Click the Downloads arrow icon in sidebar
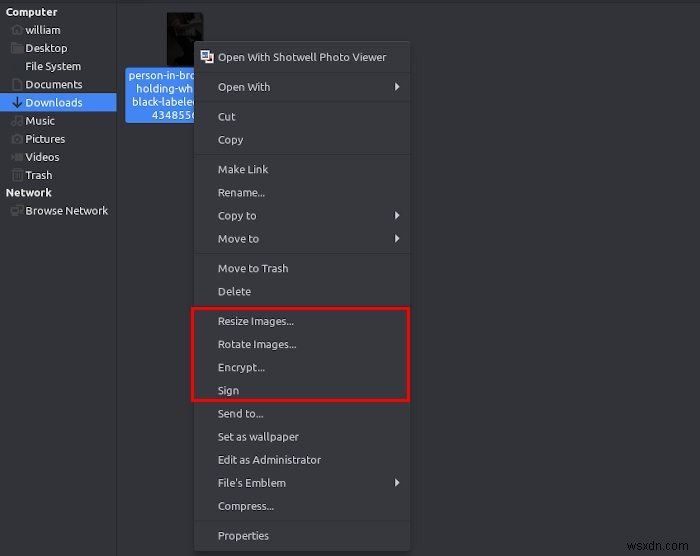Image resolution: width=700 pixels, height=556 pixels. [x=17, y=102]
